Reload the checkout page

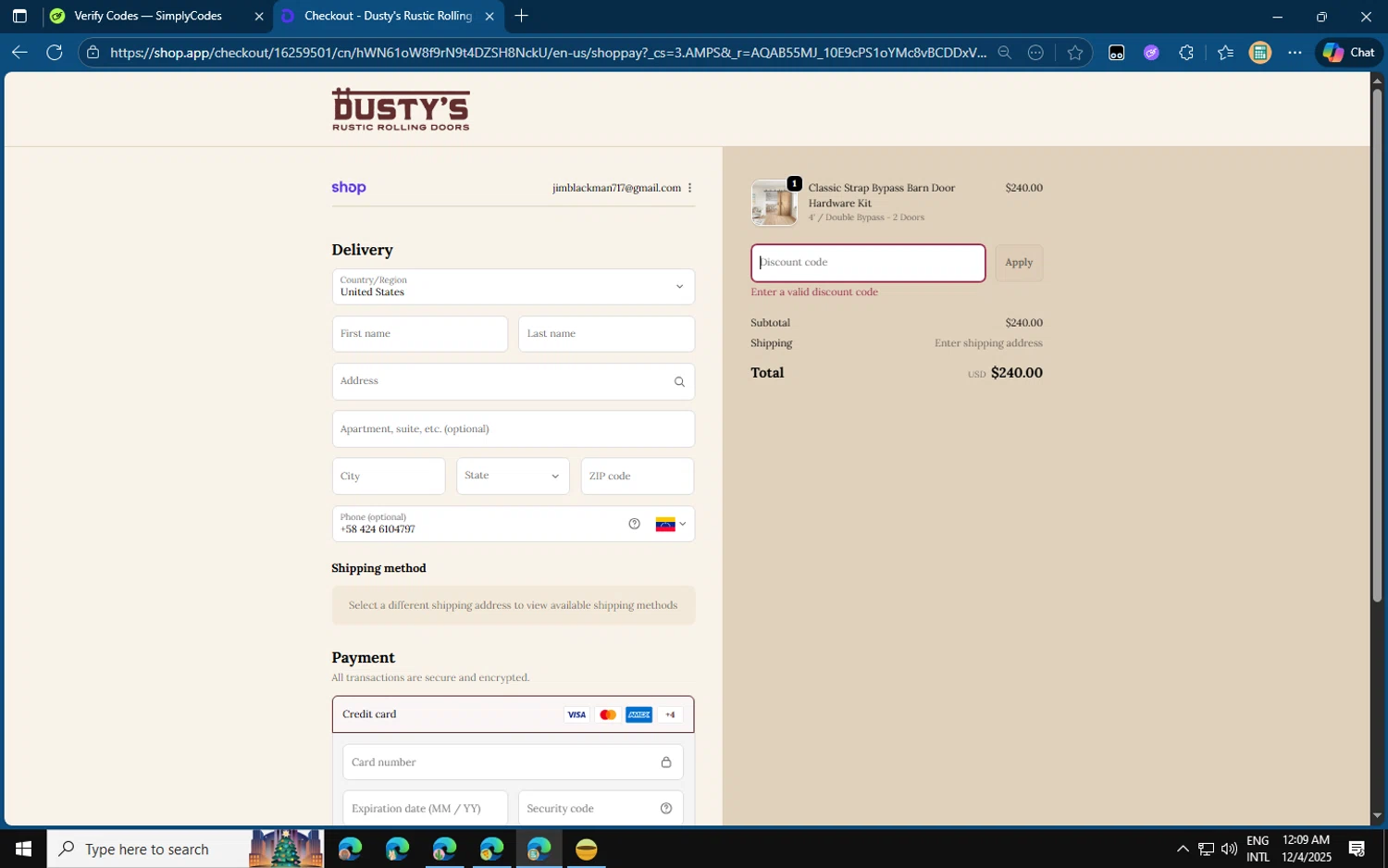point(55,53)
